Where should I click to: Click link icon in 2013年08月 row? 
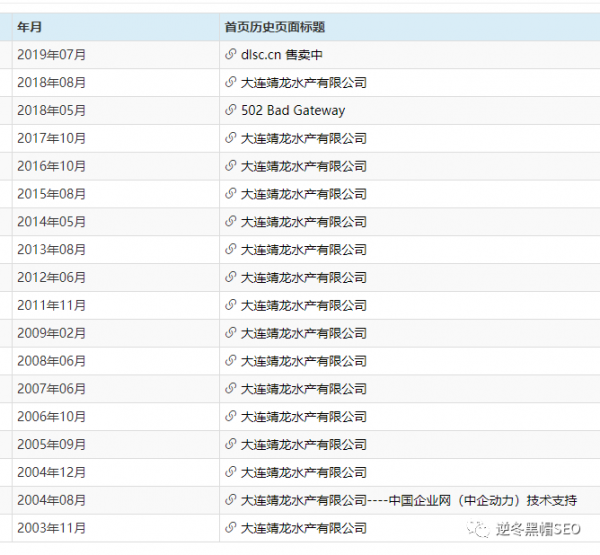point(230,249)
